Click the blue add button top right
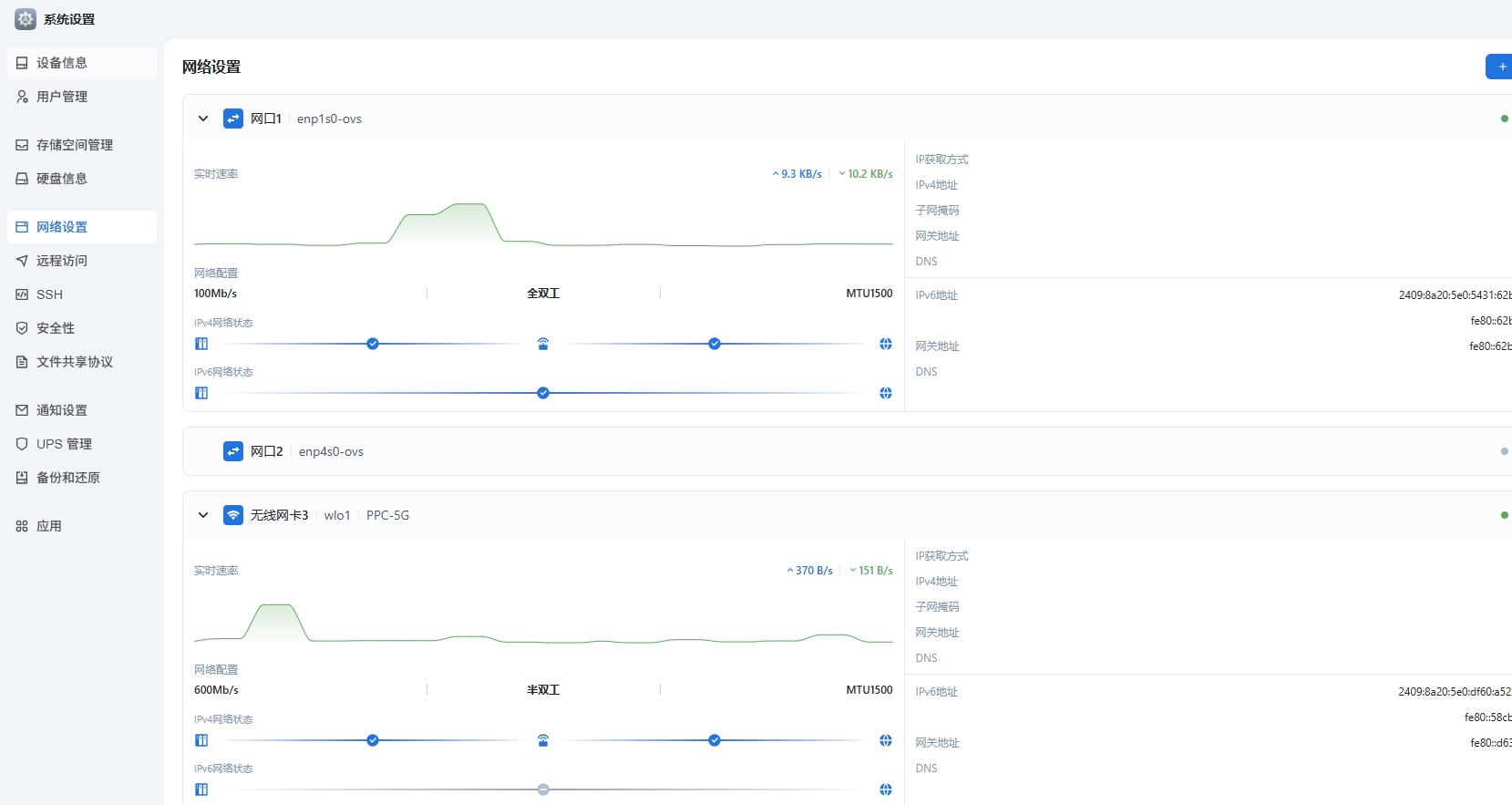Screen dimensions: 1512x805 1500,67
